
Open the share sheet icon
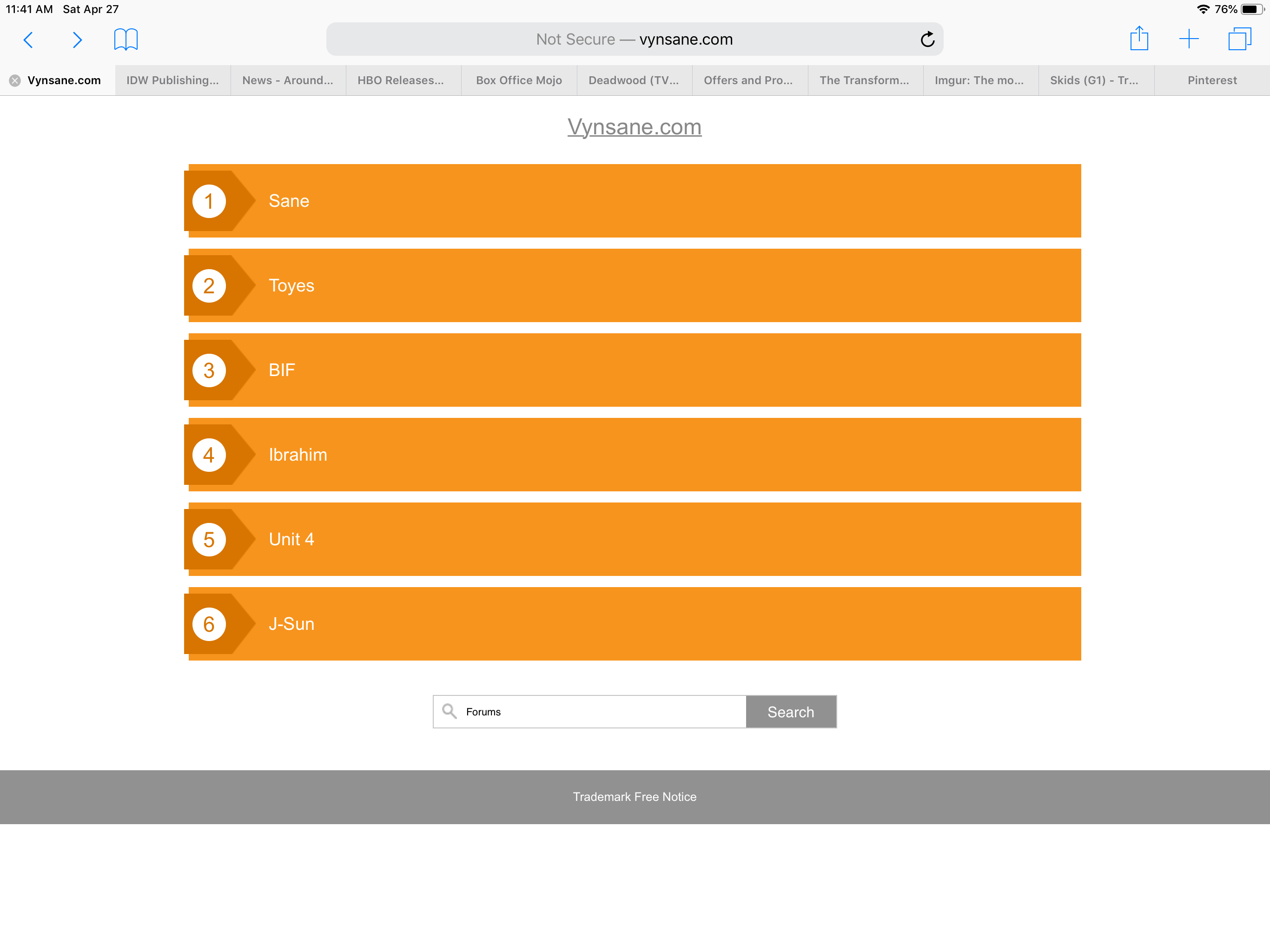pos(1138,39)
